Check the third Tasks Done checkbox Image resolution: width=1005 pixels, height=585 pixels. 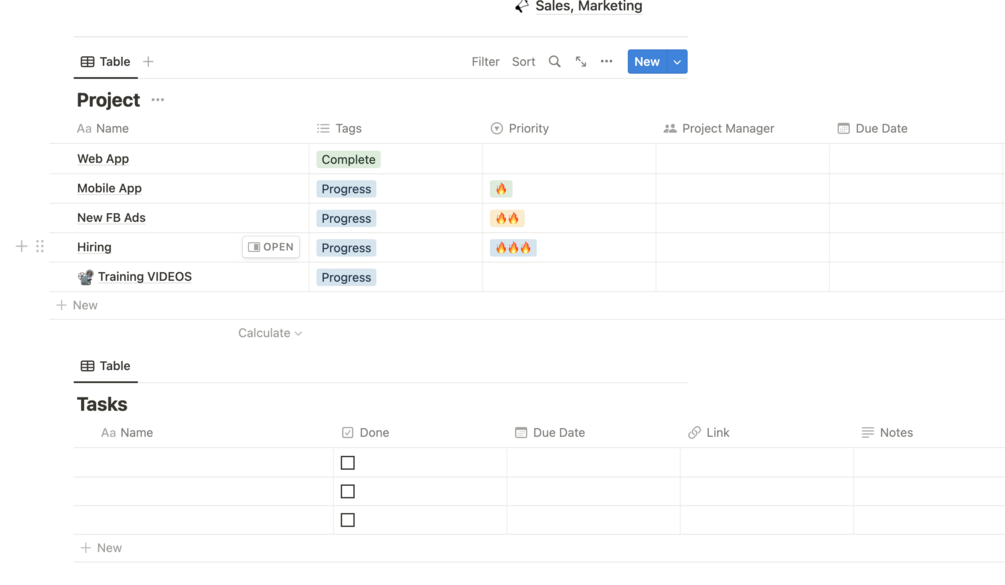click(x=348, y=520)
